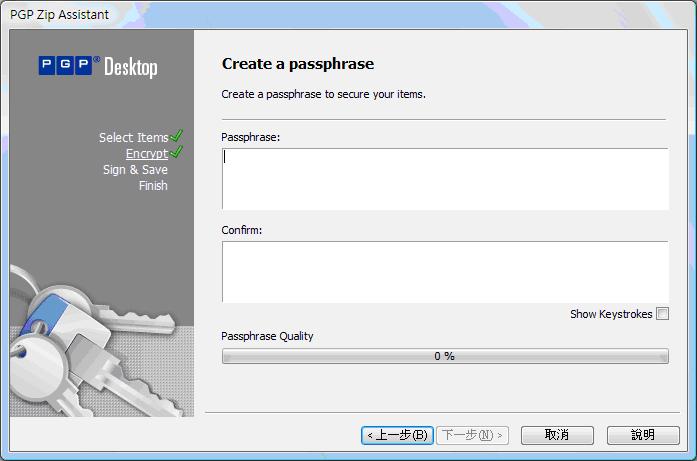
Task: Jump to the Sign & Save step
Action: pyautogui.click(x=135, y=170)
